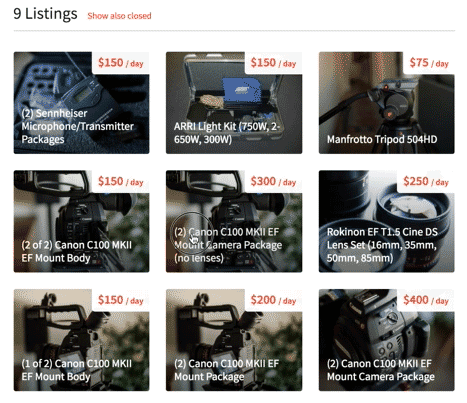Open the ARRI Light Kit listing

tap(234, 103)
